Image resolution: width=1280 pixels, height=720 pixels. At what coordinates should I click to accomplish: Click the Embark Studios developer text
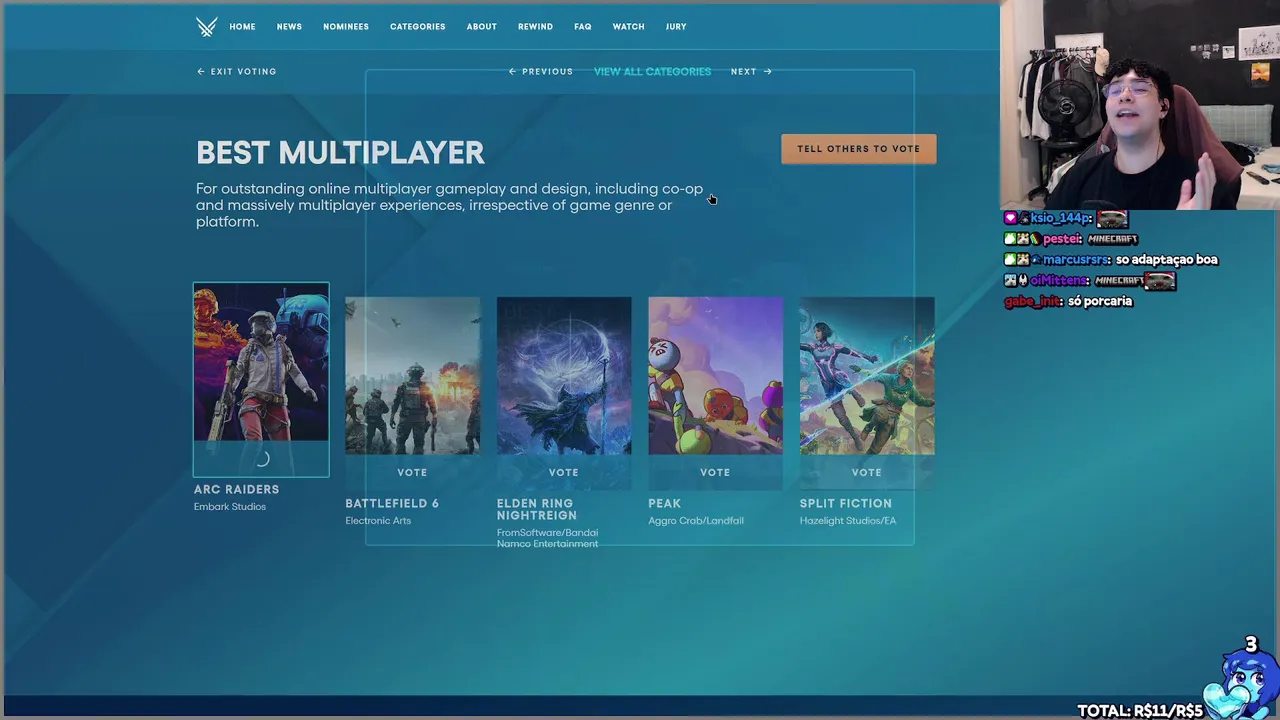tap(230, 507)
